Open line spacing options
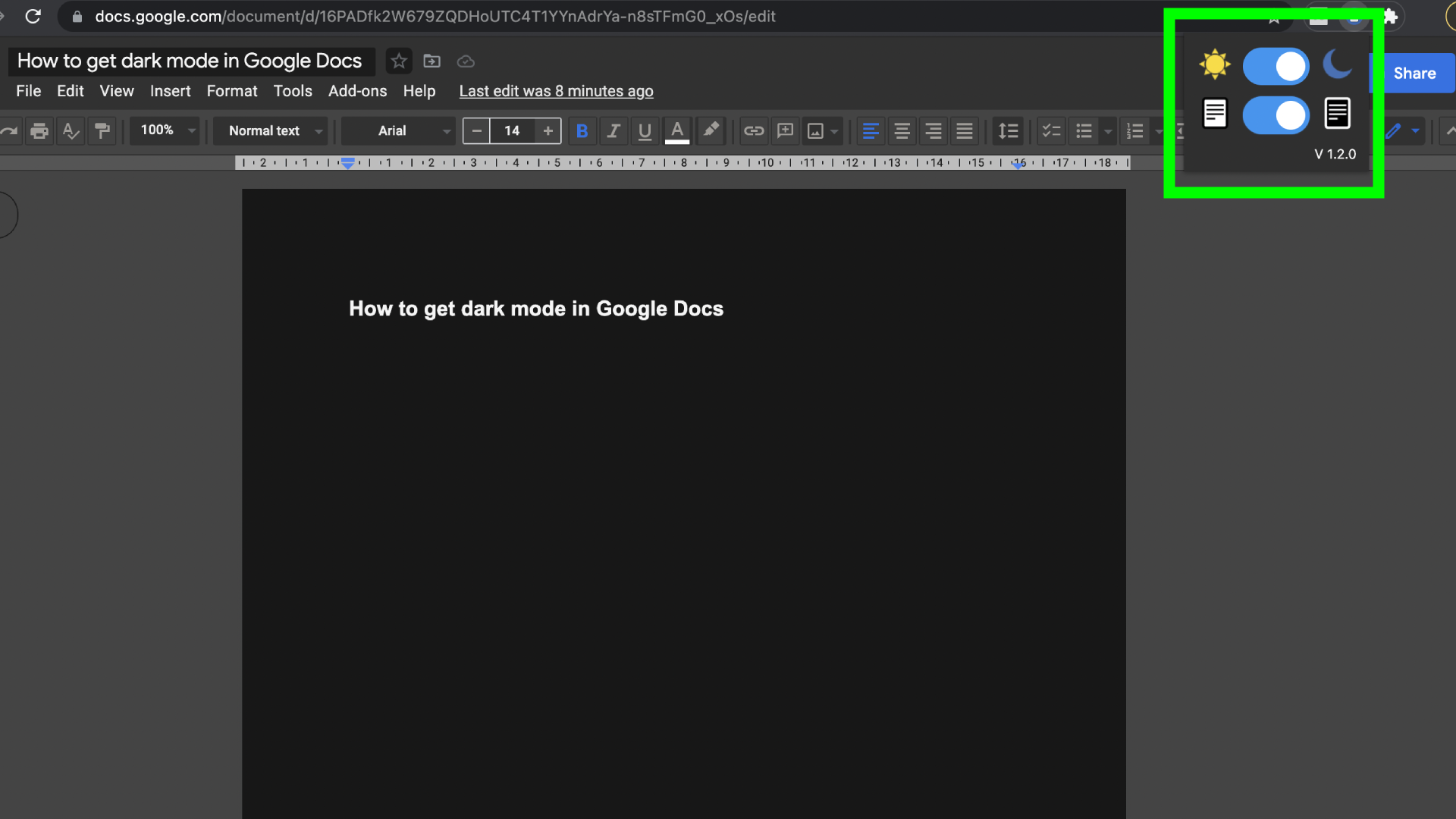Viewport: 1456px width, 819px height. pos(1009,130)
